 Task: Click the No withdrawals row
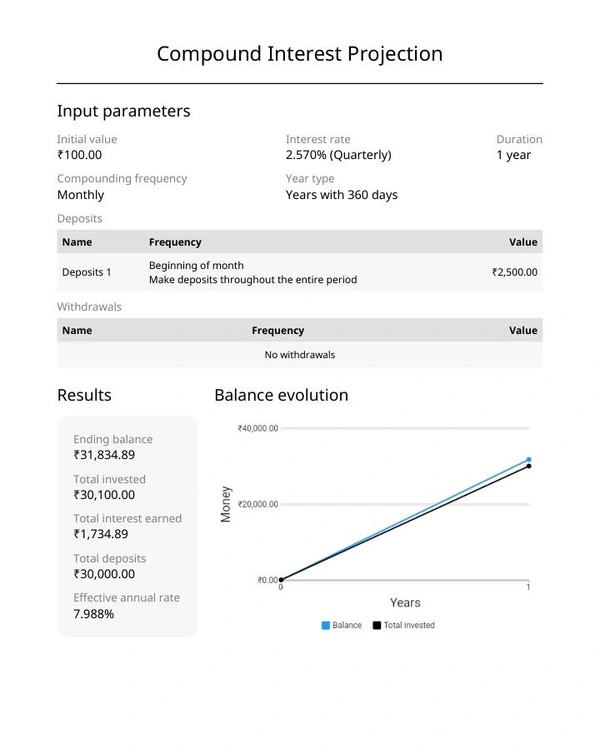point(300,355)
